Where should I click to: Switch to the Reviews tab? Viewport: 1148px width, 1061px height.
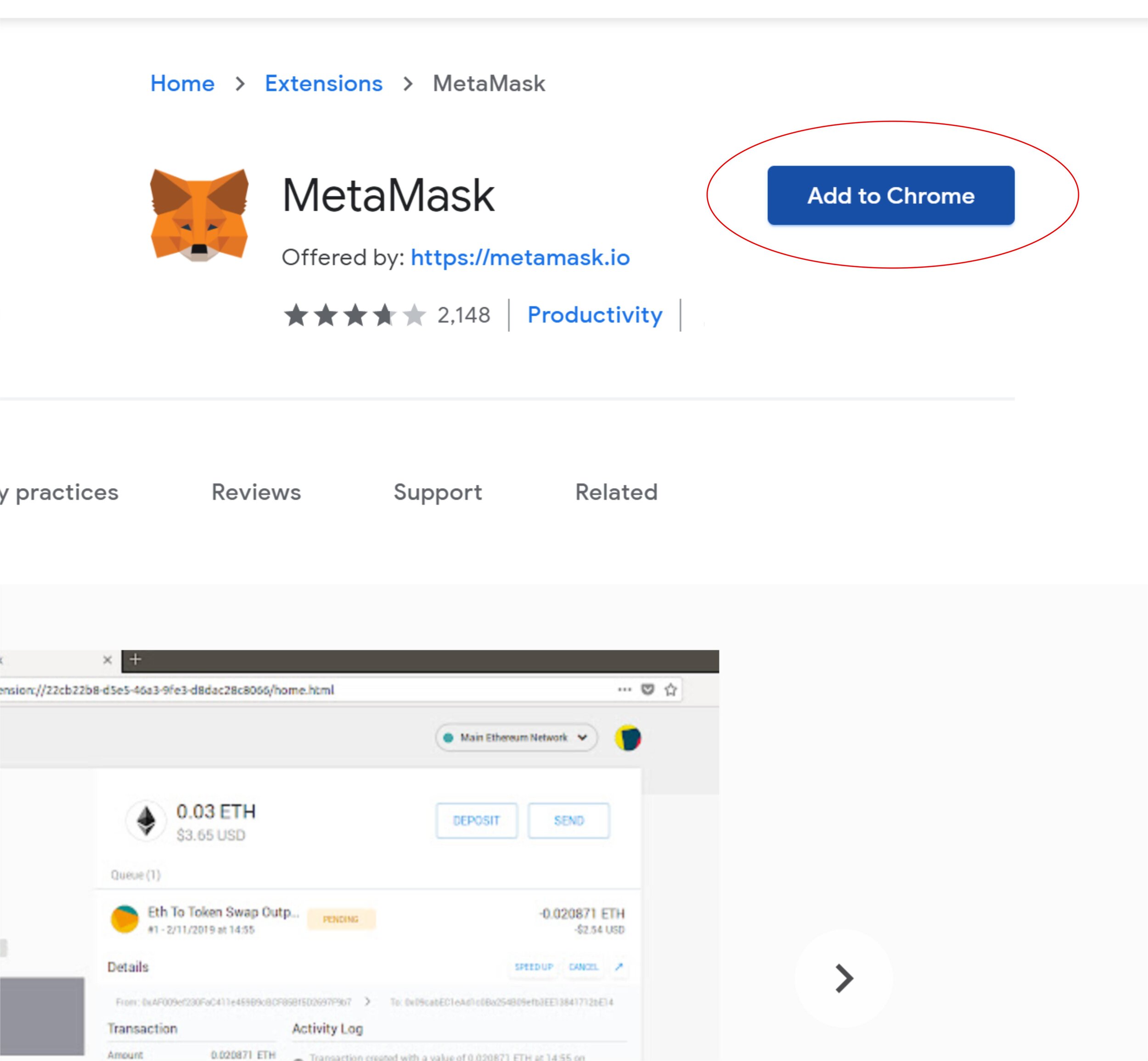(x=256, y=493)
